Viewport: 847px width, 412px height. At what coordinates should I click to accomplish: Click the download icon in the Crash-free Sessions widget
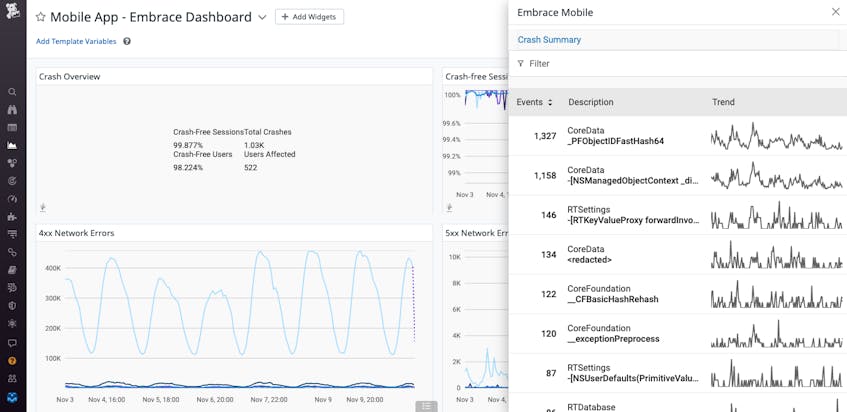pyautogui.click(x=449, y=207)
